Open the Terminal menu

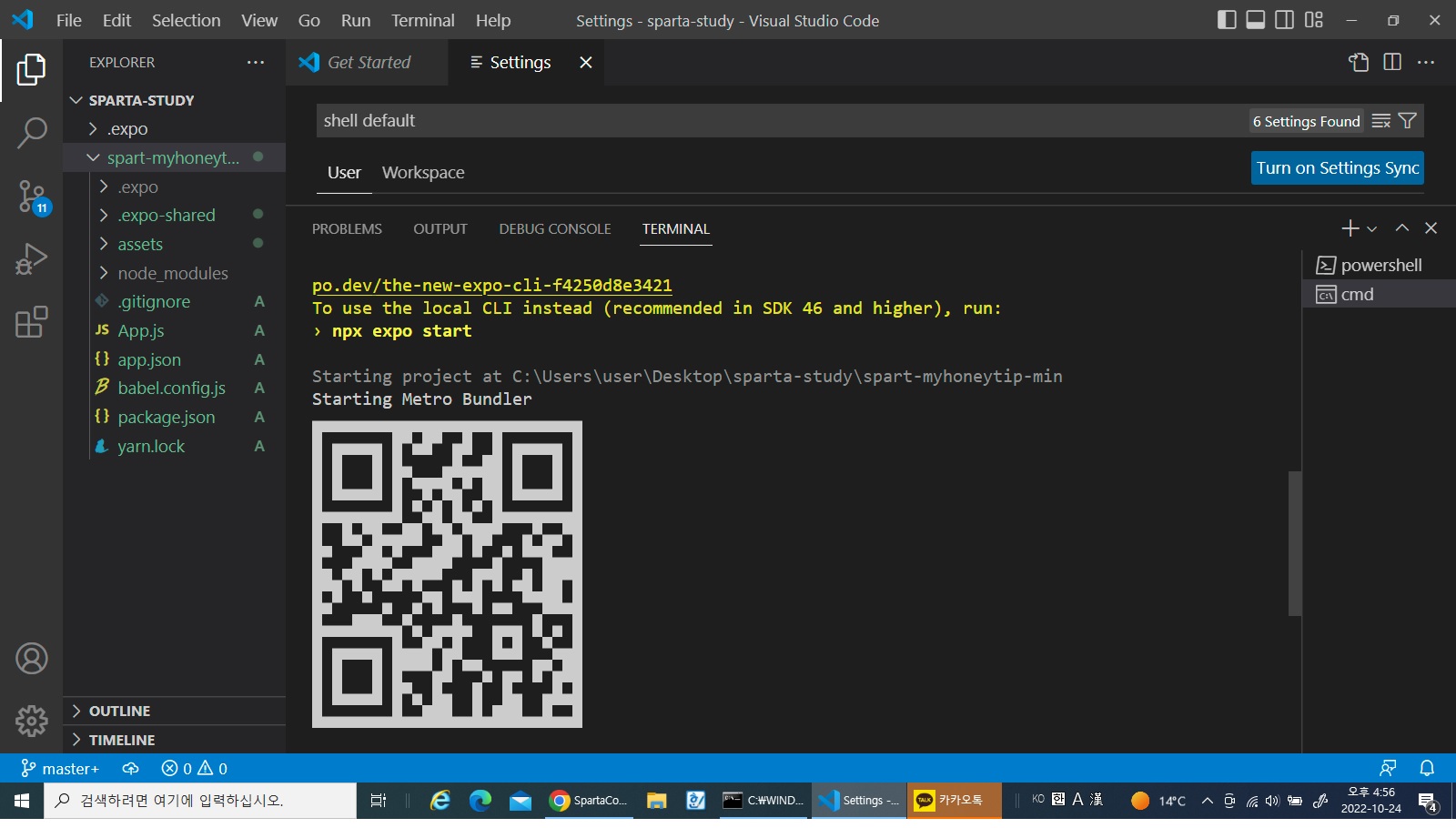click(422, 20)
